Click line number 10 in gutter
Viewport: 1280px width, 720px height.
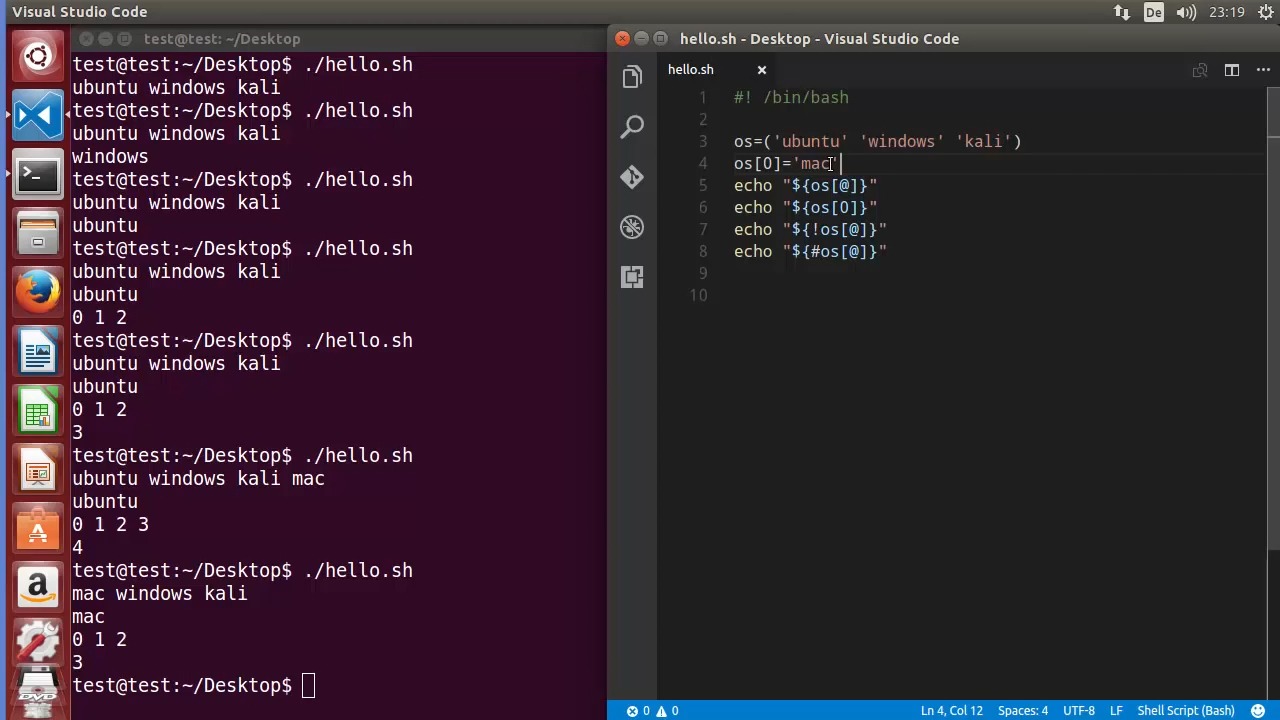[698, 296]
